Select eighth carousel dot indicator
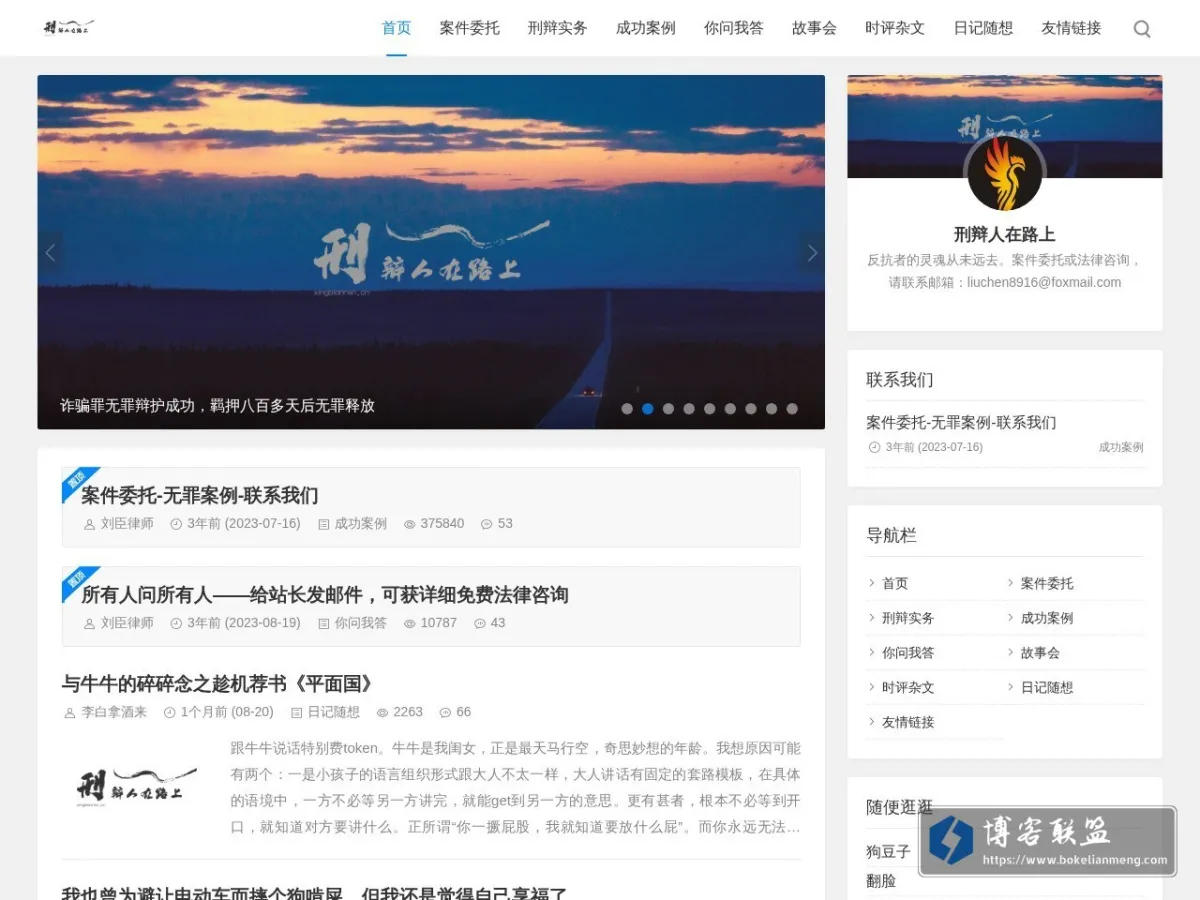This screenshot has width=1200, height=900. tap(771, 409)
